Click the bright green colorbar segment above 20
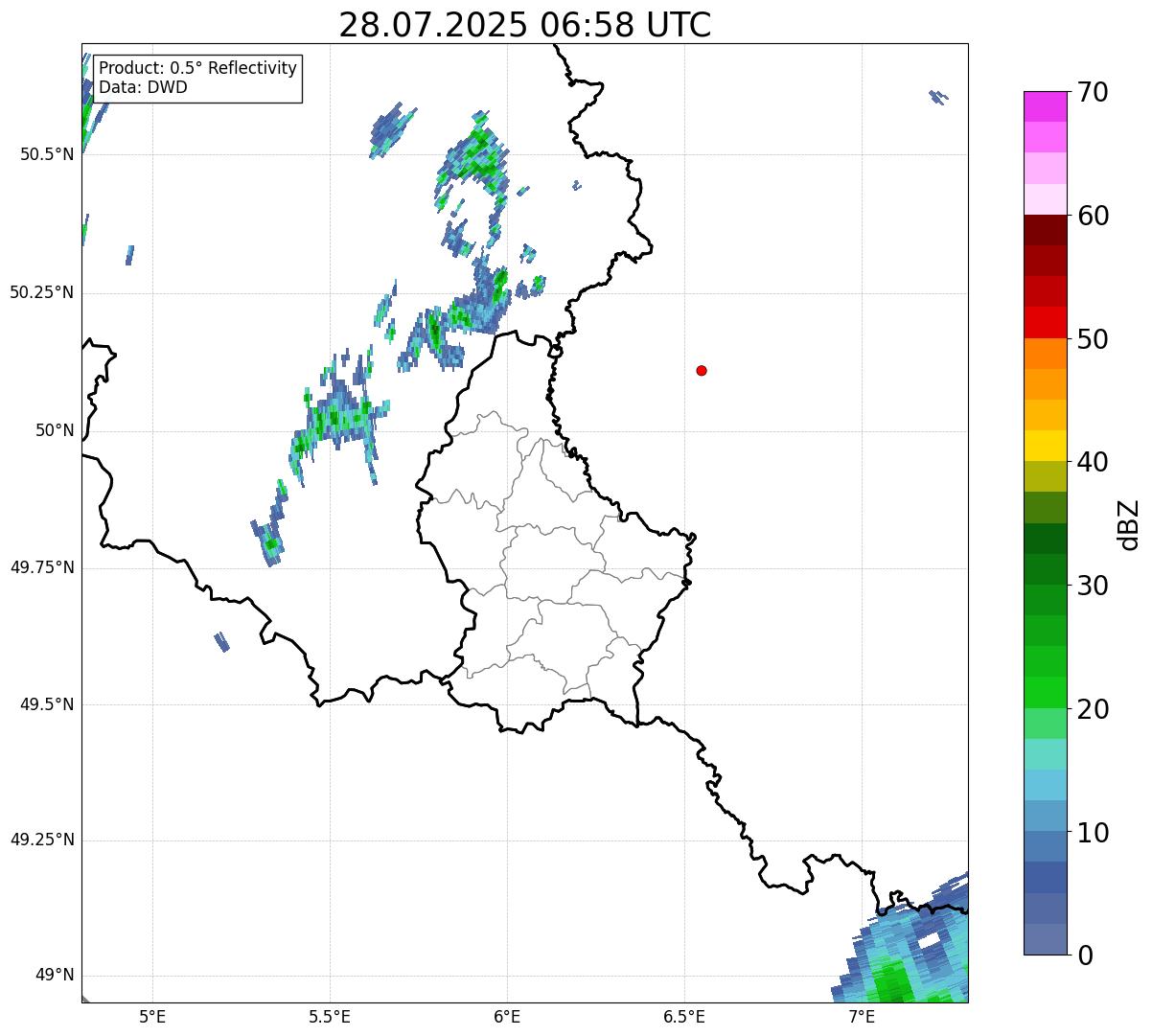The height and width of the screenshot is (1036, 1152). point(1045,693)
